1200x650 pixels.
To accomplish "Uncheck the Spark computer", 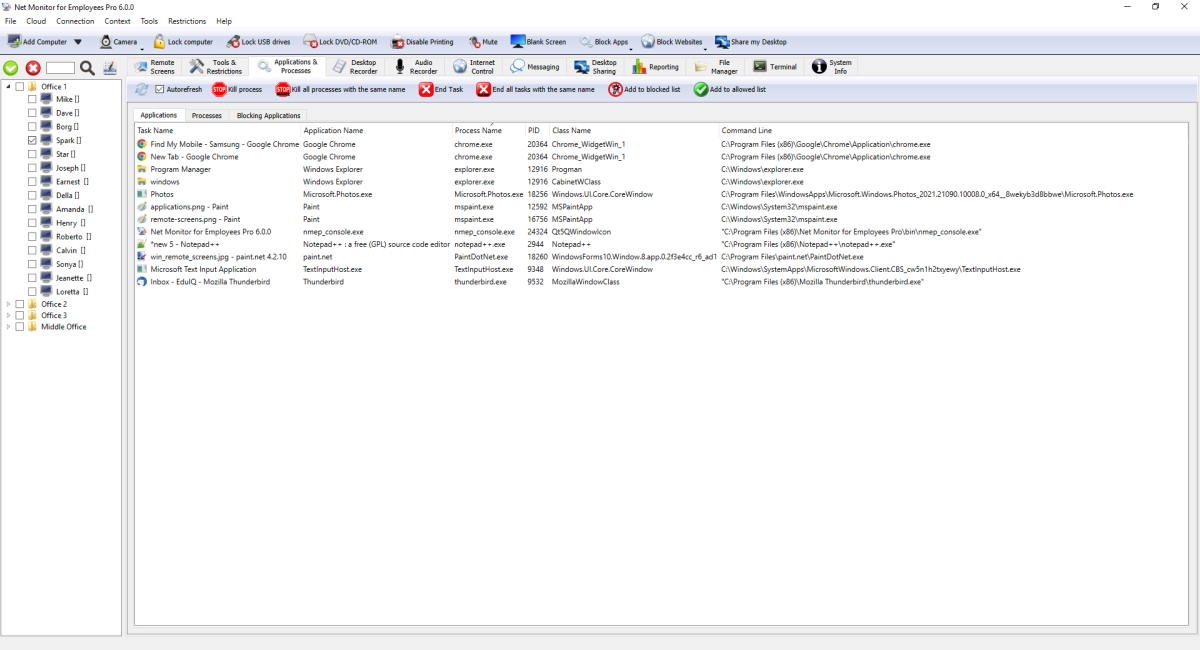I will (30, 140).
